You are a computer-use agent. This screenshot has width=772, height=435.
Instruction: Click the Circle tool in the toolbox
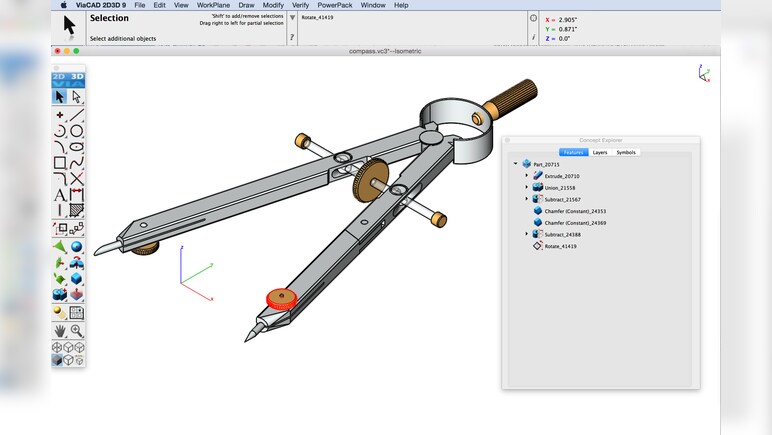76,130
